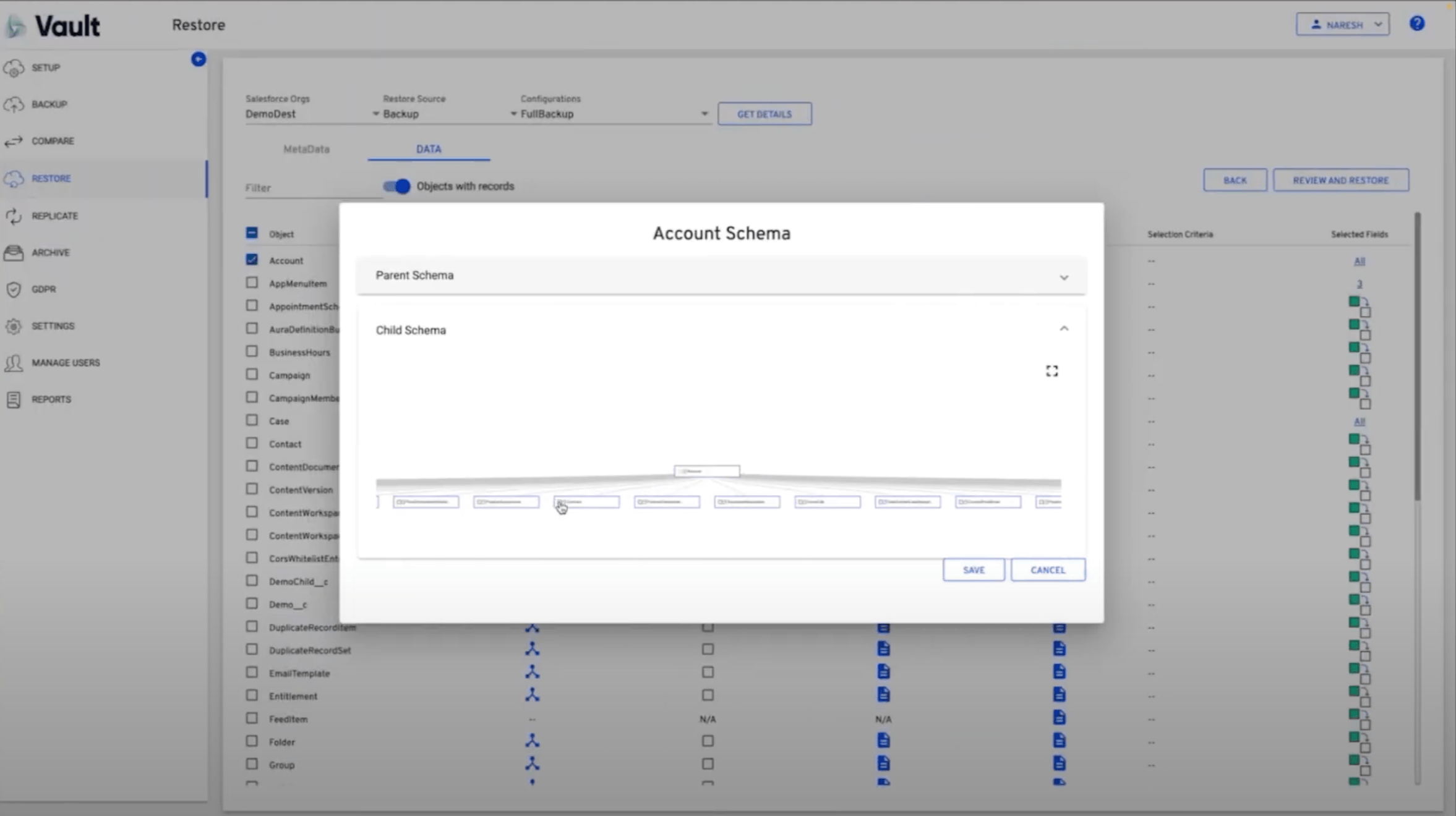Screen dimensions: 1456x816
Task: Expand the Parent Schema section
Action: tap(1064, 276)
